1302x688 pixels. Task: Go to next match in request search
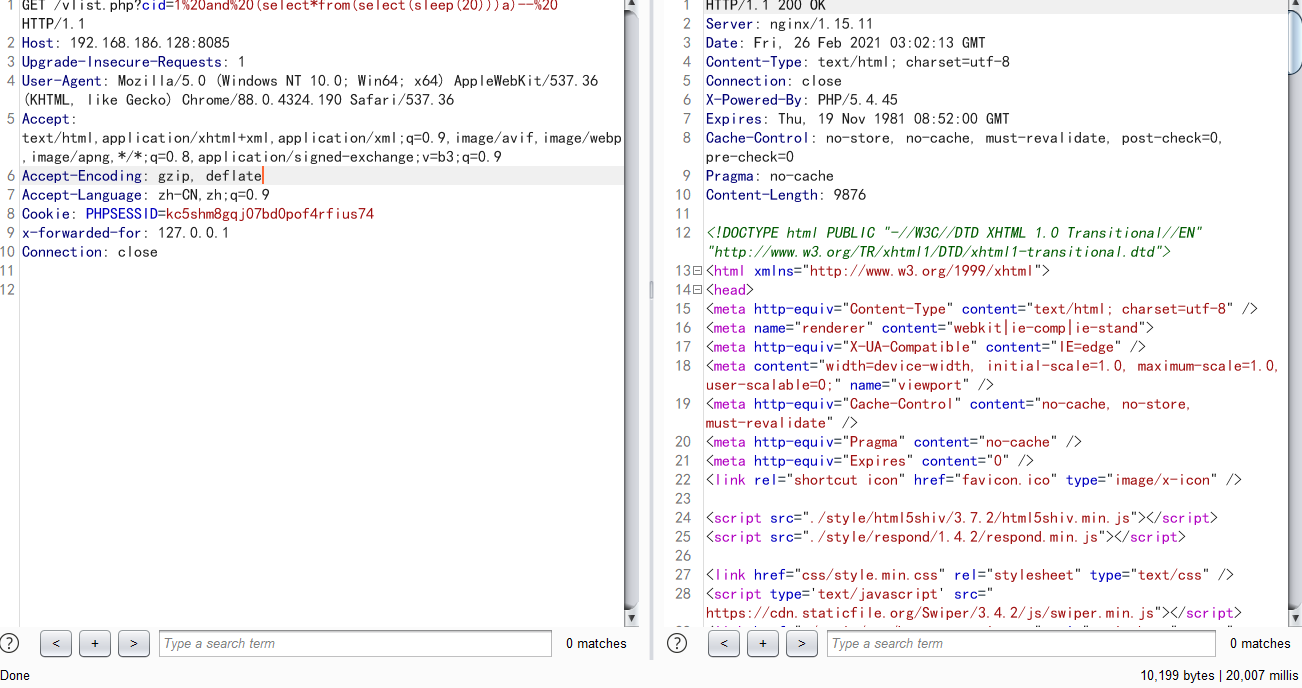133,643
